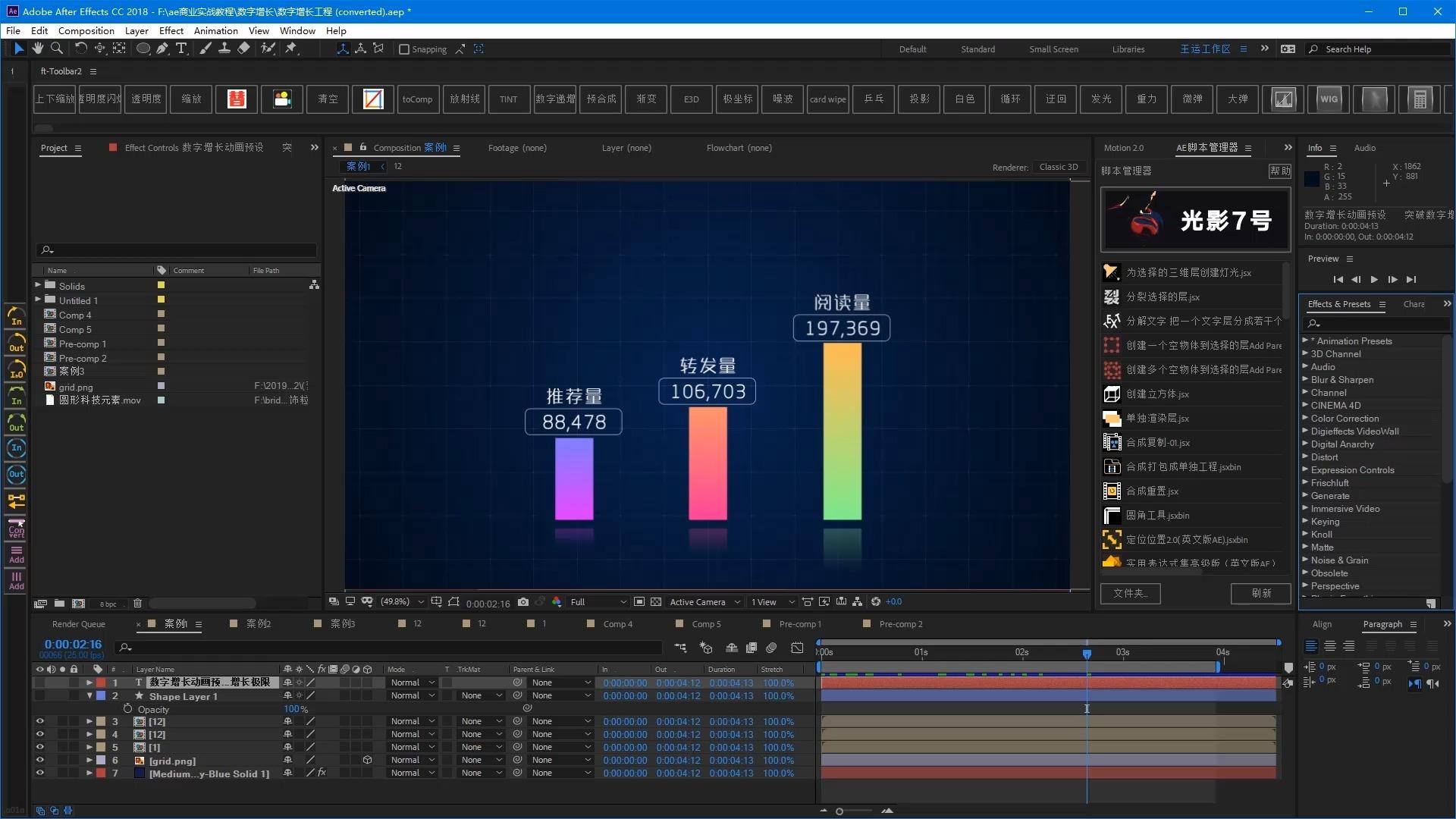Click the 刷新 refresh button
Screen dimensions: 1456x819
tap(1261, 593)
